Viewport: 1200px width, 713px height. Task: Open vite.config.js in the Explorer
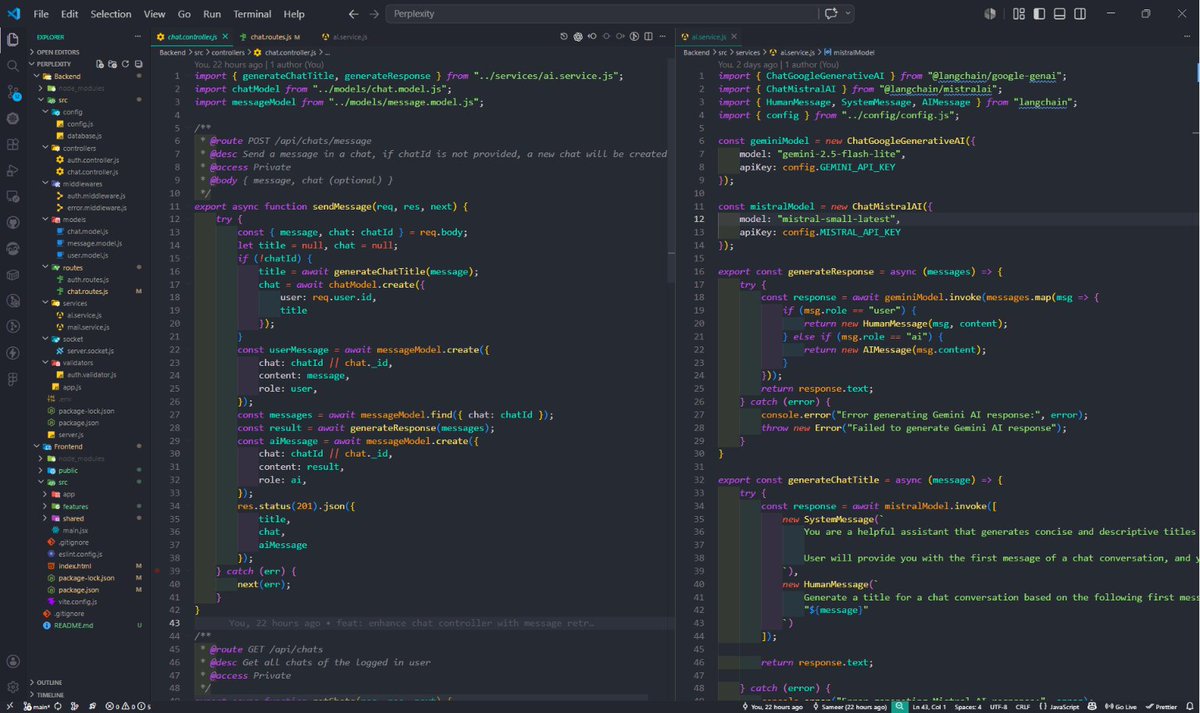click(88, 601)
